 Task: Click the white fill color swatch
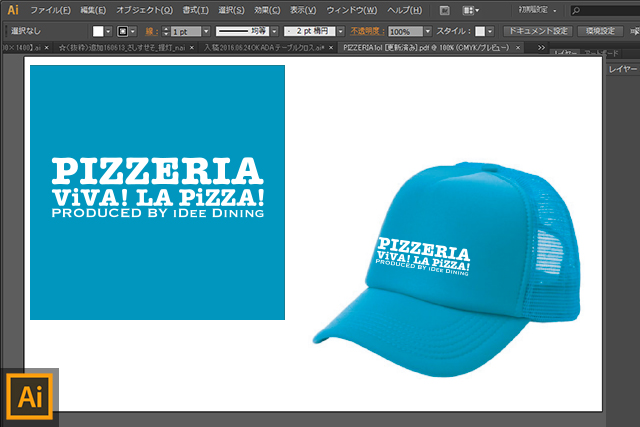coord(99,31)
